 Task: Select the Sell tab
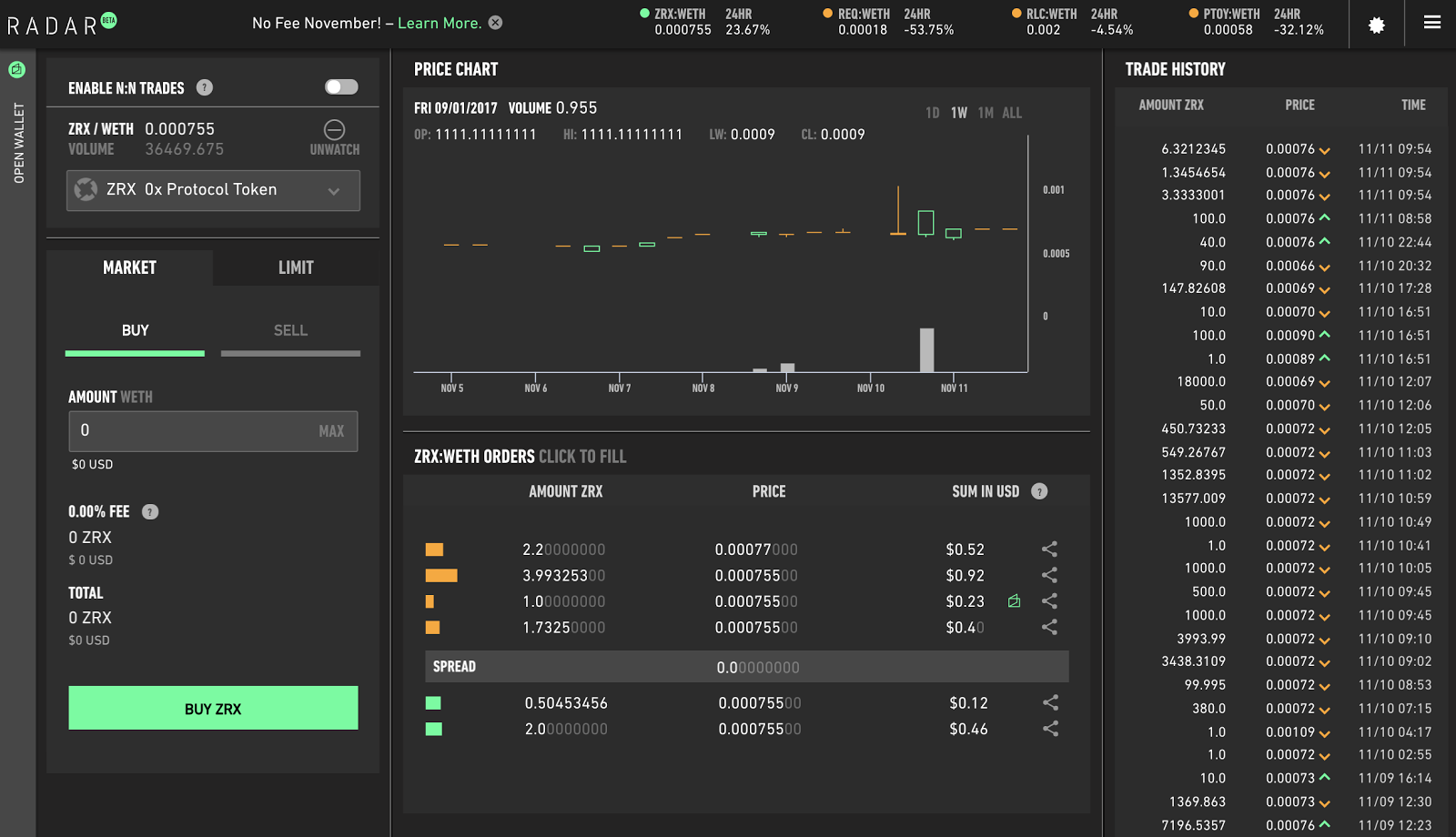[x=290, y=333]
